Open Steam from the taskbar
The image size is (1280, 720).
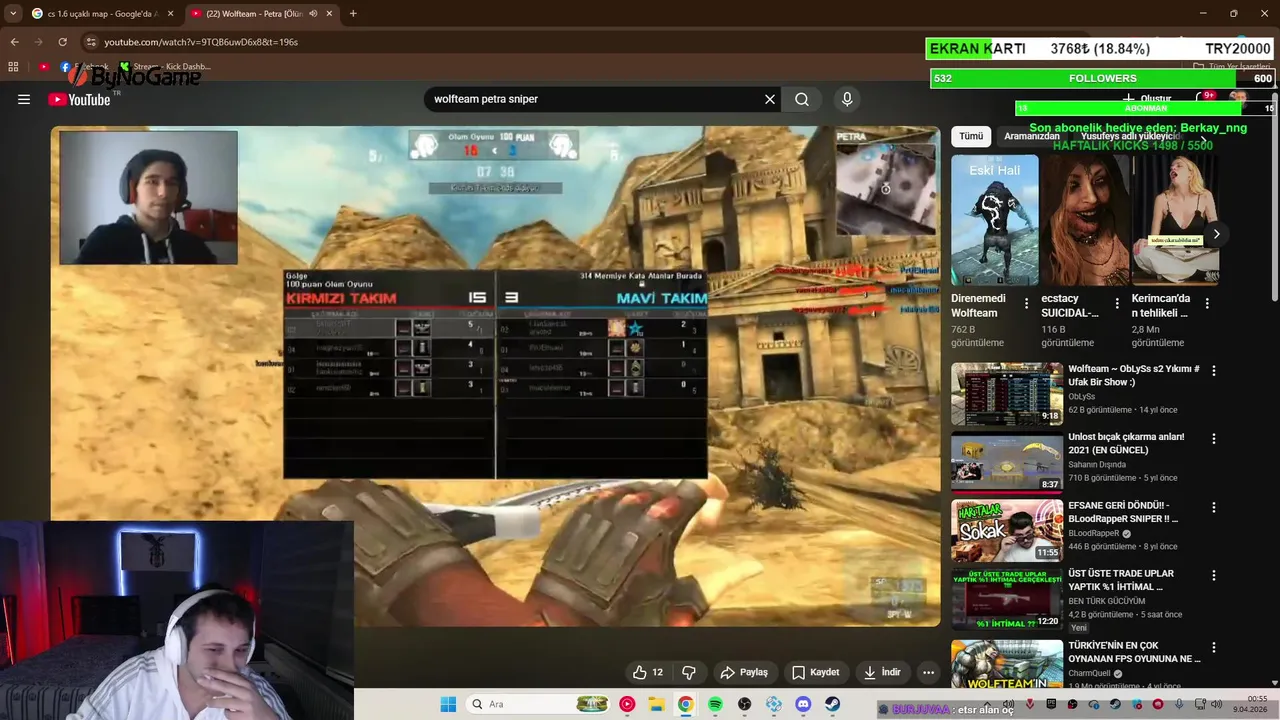point(832,704)
